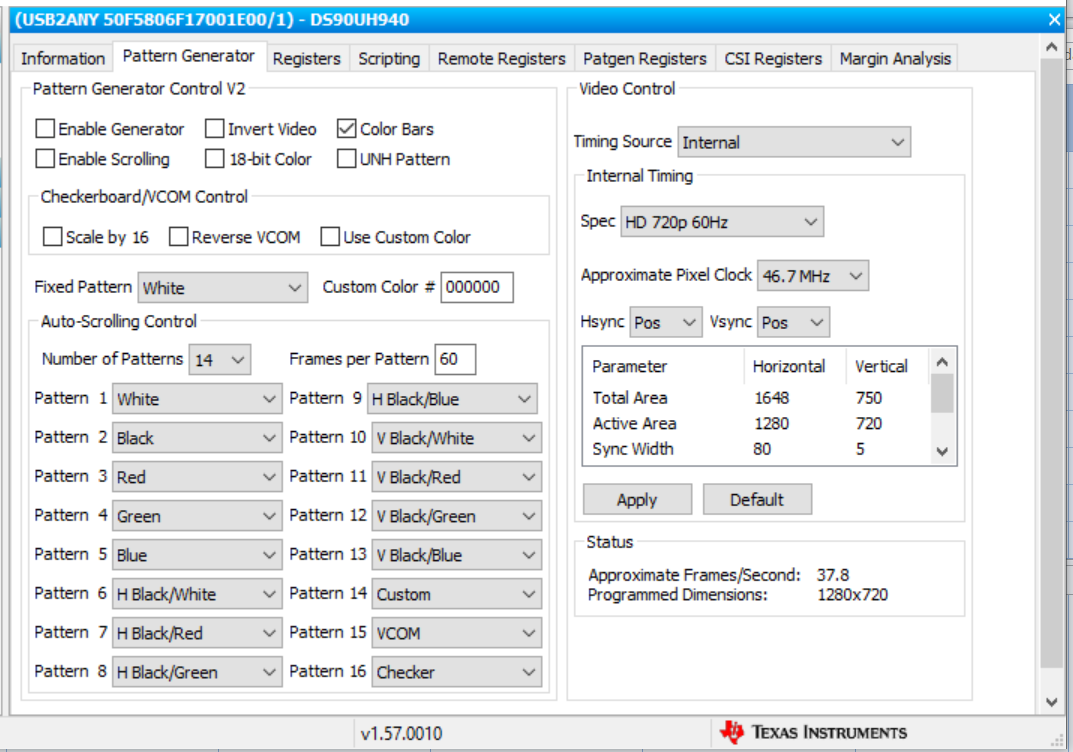Image resolution: width=1073 pixels, height=752 pixels.
Task: Open Pattern 12 V Black/Green dropdown
Action: point(456,516)
